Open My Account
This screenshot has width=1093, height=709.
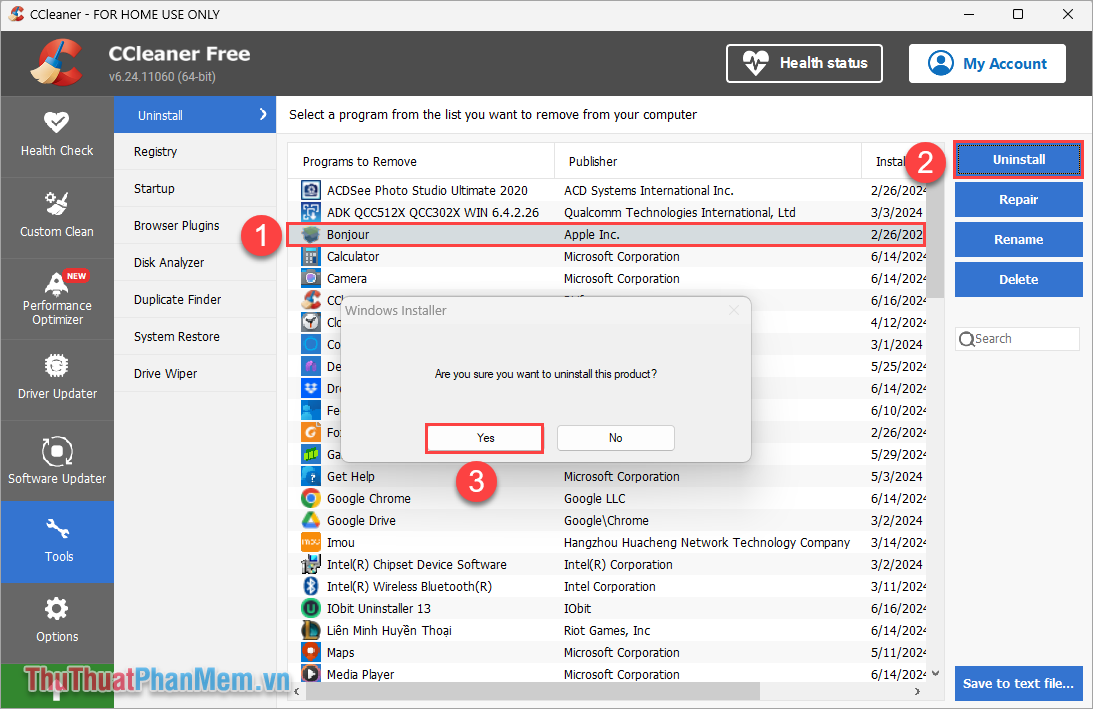coord(987,63)
